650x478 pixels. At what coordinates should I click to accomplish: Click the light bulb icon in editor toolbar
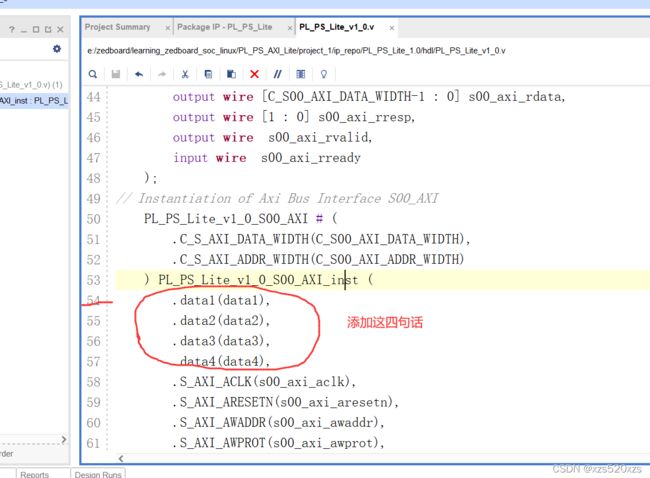pyautogui.click(x=324, y=74)
